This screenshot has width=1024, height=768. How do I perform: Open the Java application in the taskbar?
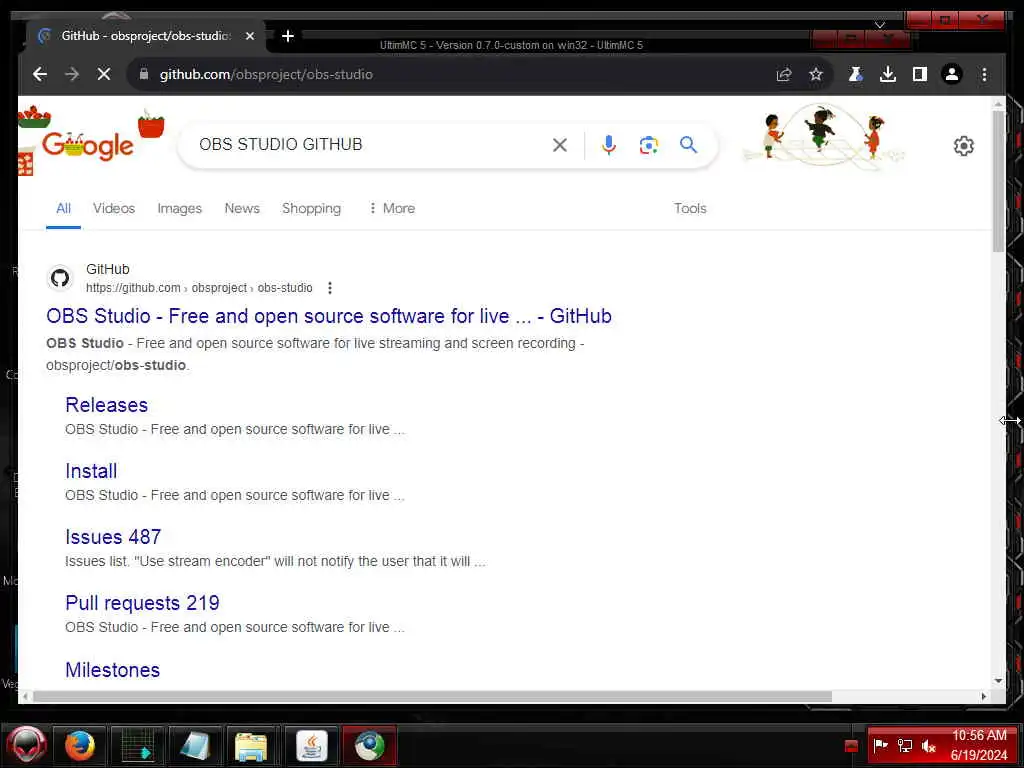(x=312, y=746)
